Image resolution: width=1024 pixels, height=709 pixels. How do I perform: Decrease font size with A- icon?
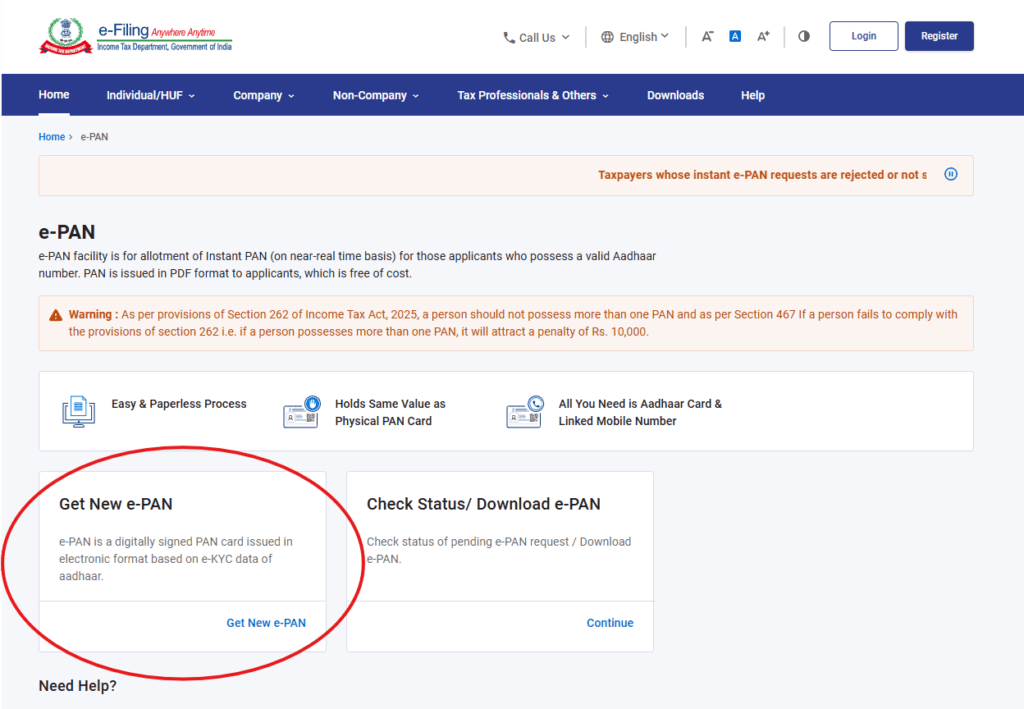(707, 37)
